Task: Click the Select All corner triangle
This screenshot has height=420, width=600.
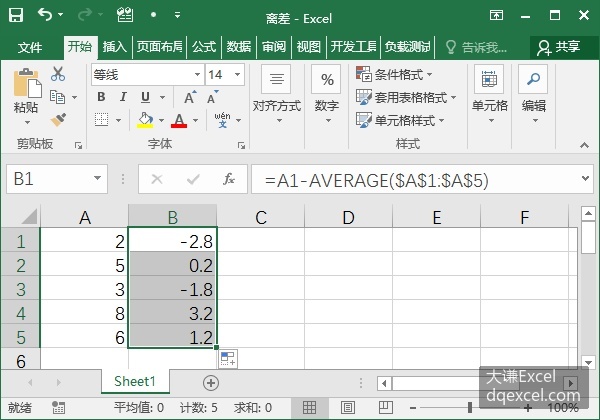Action: coord(29,216)
